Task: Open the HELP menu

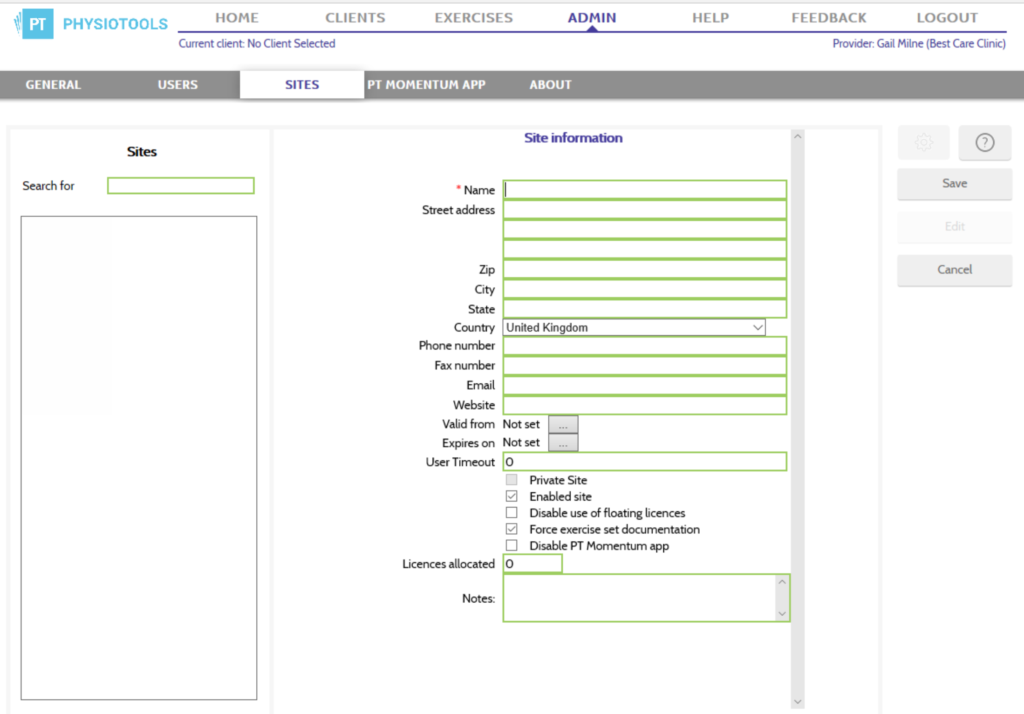Action: 711,18
